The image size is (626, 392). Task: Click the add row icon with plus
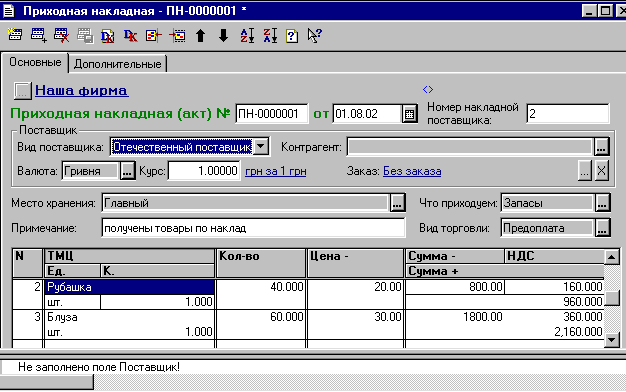click(39, 35)
